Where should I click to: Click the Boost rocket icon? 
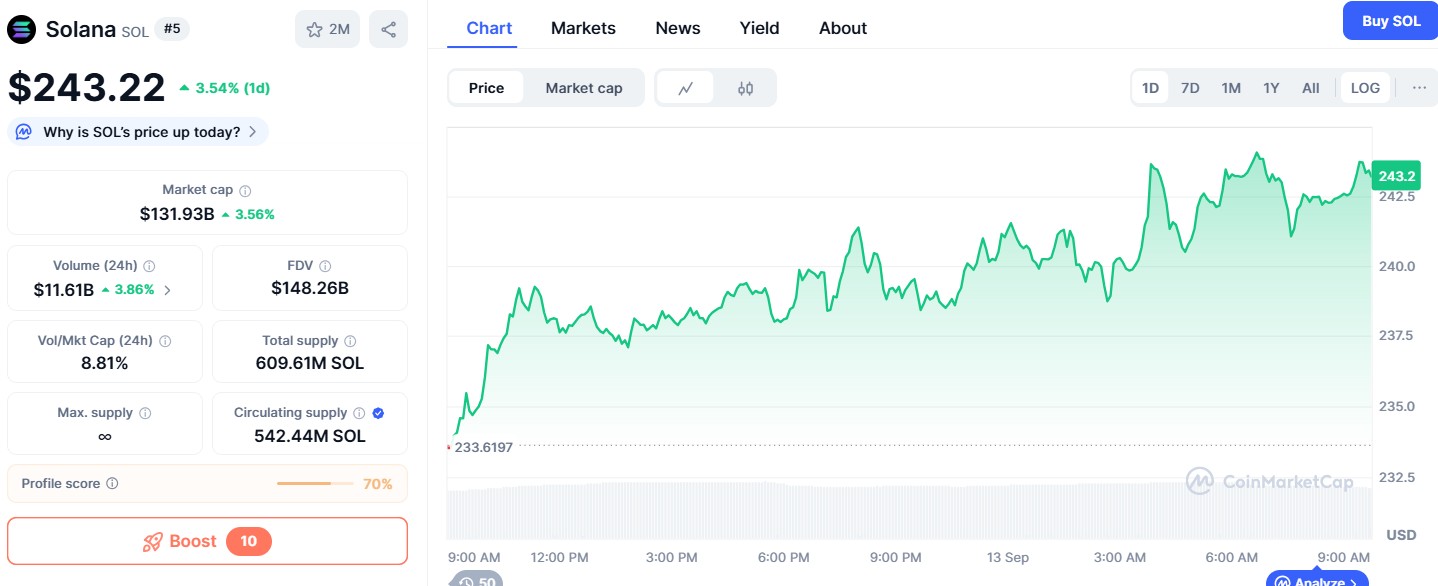tap(153, 542)
